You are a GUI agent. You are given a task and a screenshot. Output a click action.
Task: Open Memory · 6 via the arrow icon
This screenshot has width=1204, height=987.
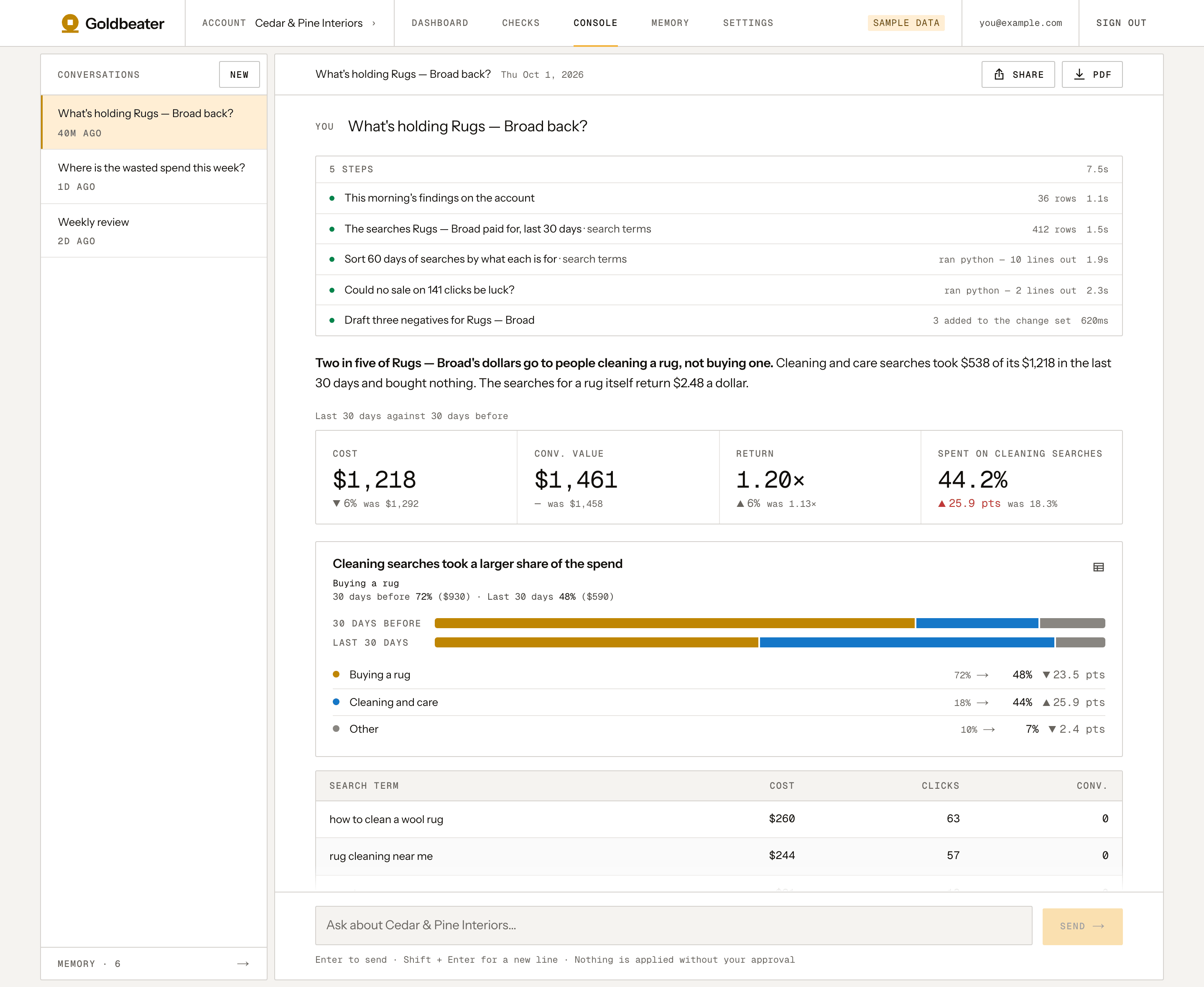coord(242,964)
